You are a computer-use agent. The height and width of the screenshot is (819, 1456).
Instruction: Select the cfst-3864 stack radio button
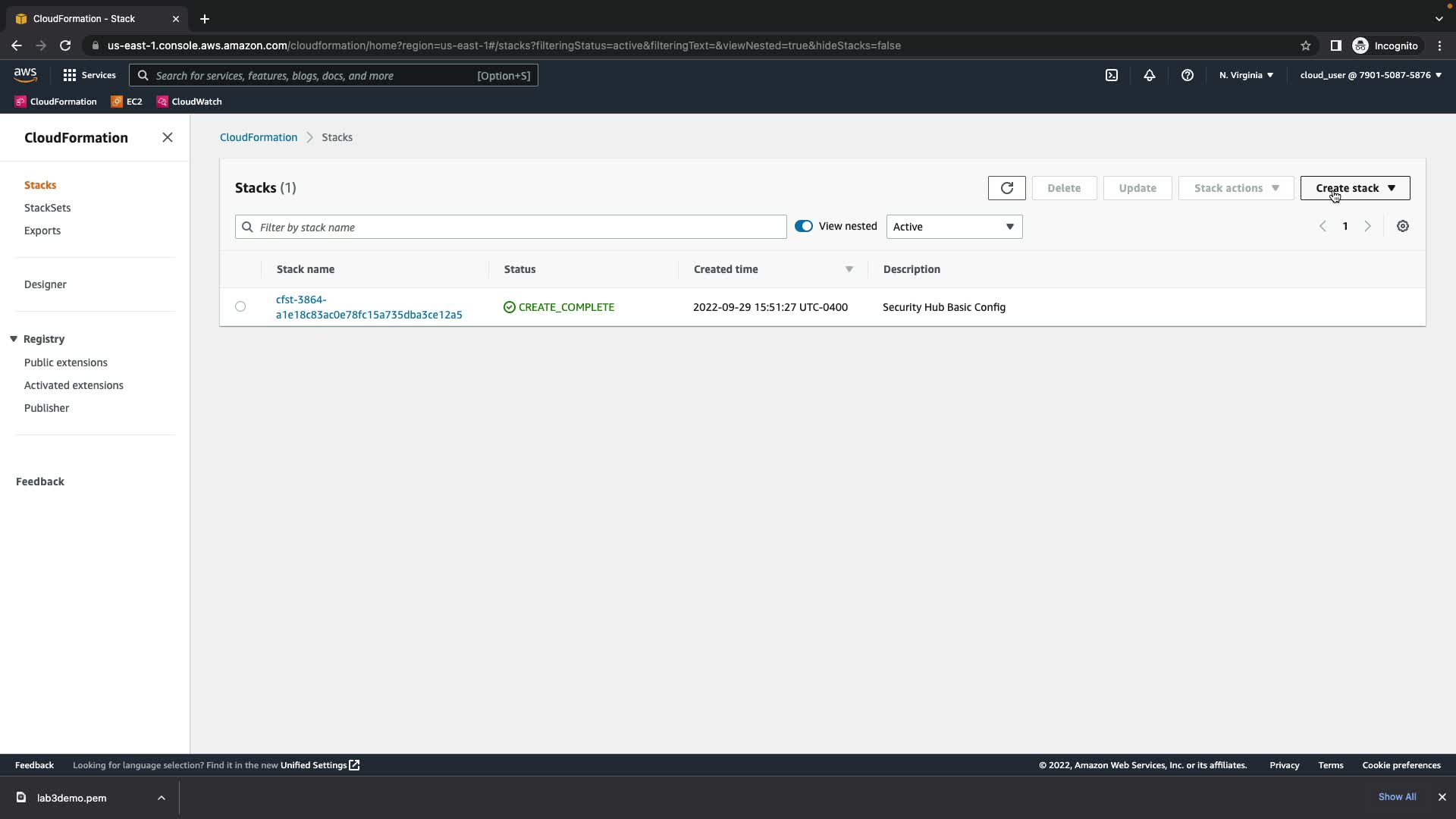coord(240,306)
